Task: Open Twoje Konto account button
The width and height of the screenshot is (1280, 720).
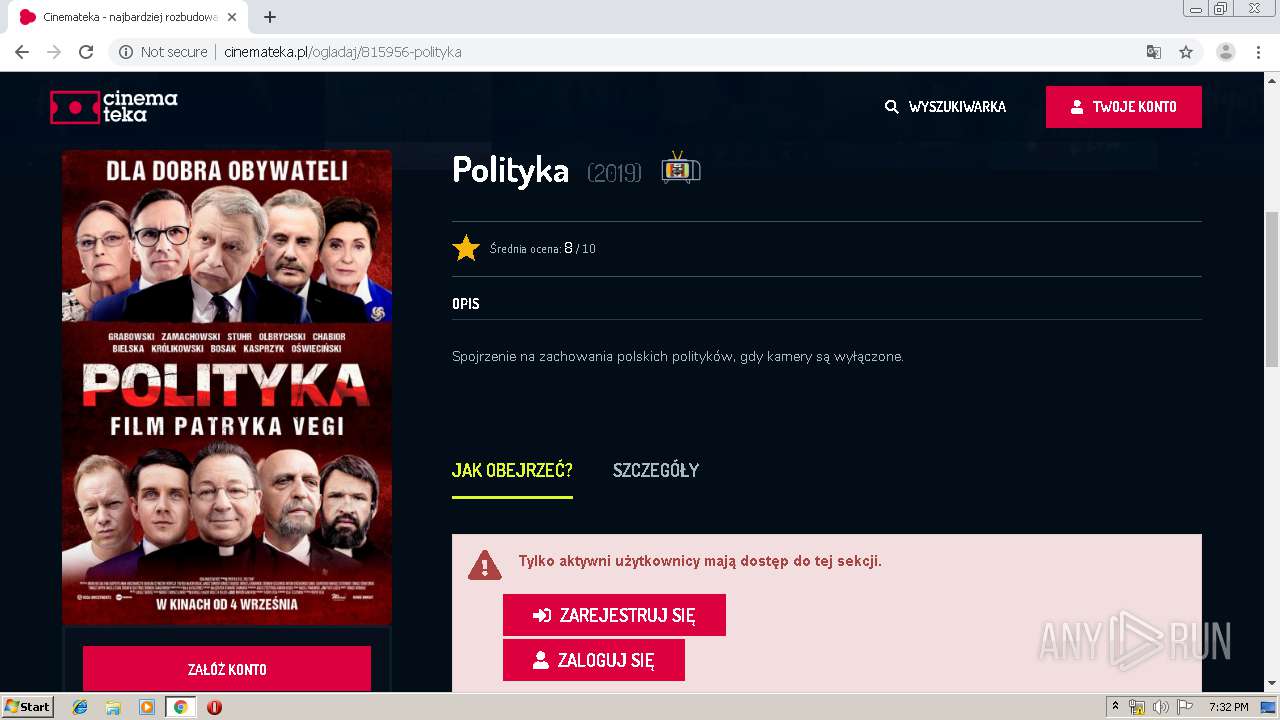Action: (1124, 107)
